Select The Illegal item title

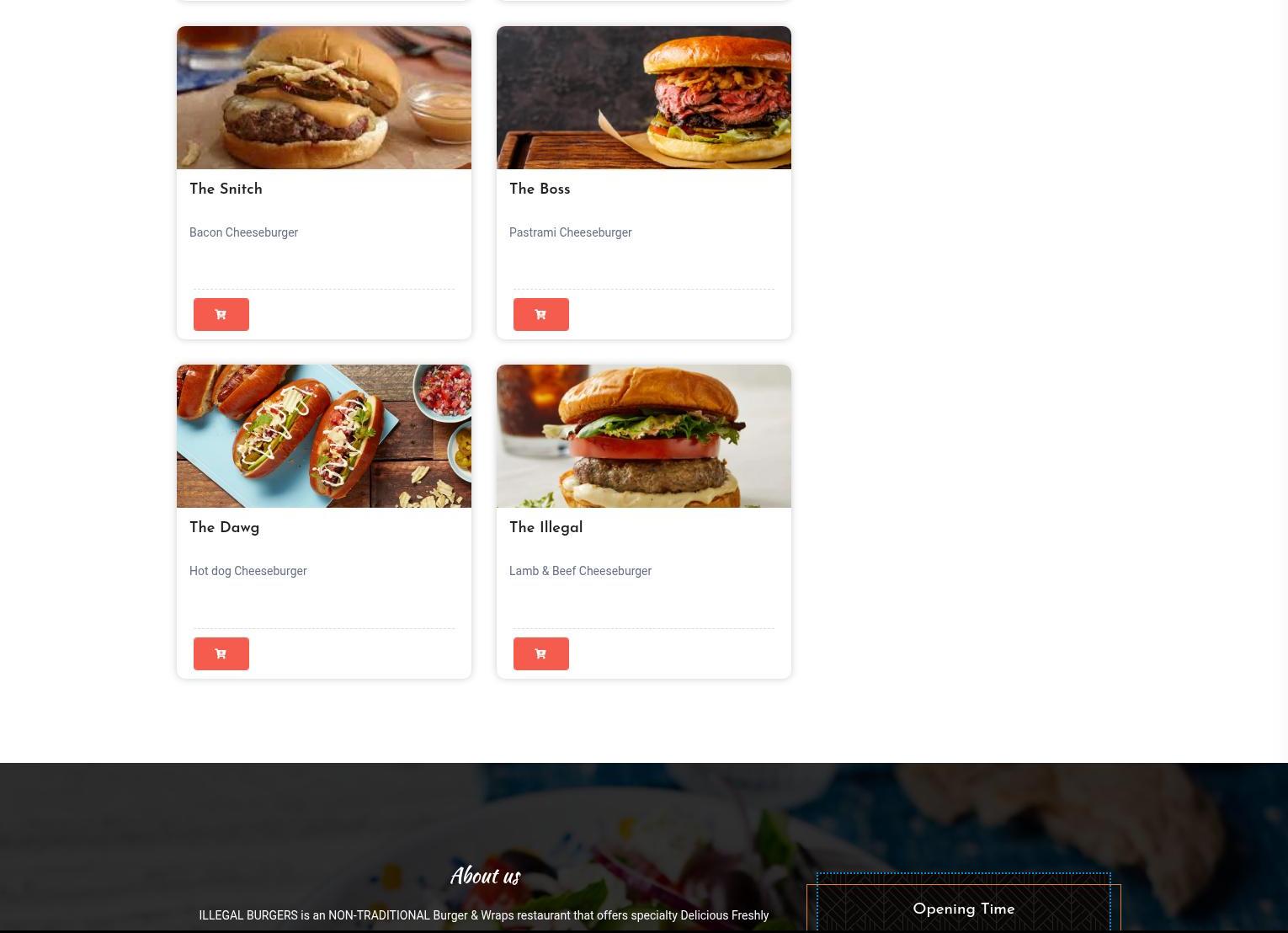coord(546,528)
